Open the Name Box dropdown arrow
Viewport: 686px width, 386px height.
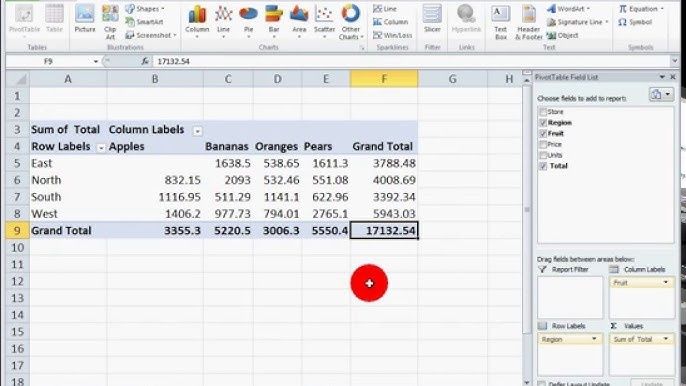(96, 62)
